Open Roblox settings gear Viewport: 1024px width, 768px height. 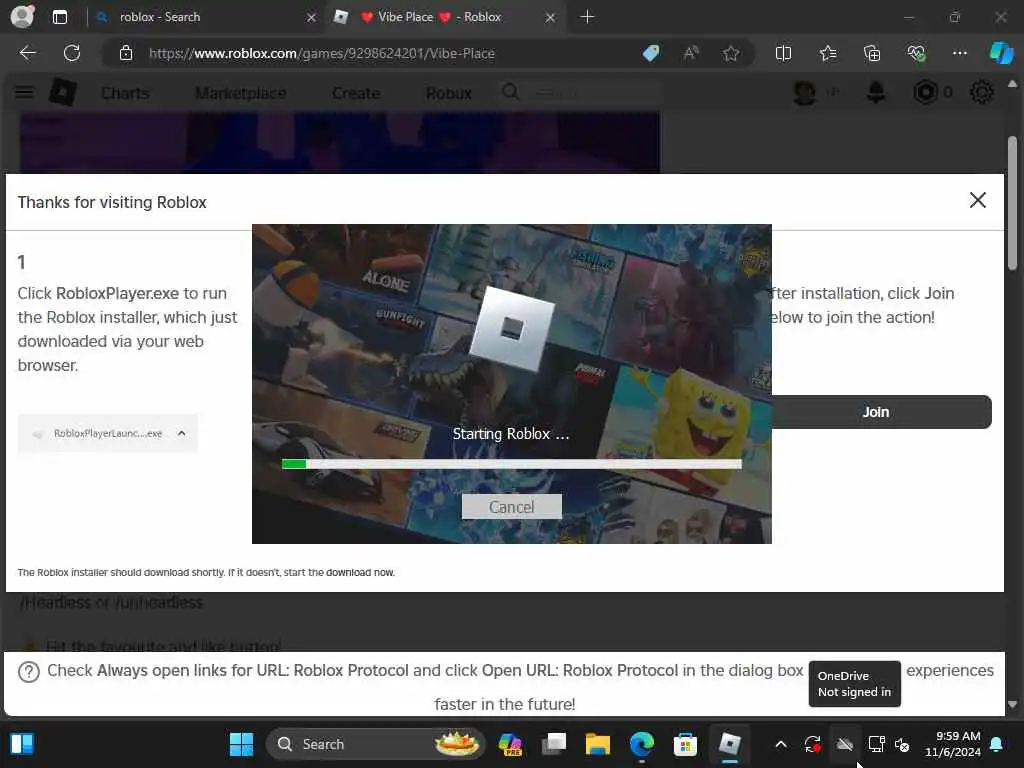[x=981, y=93]
